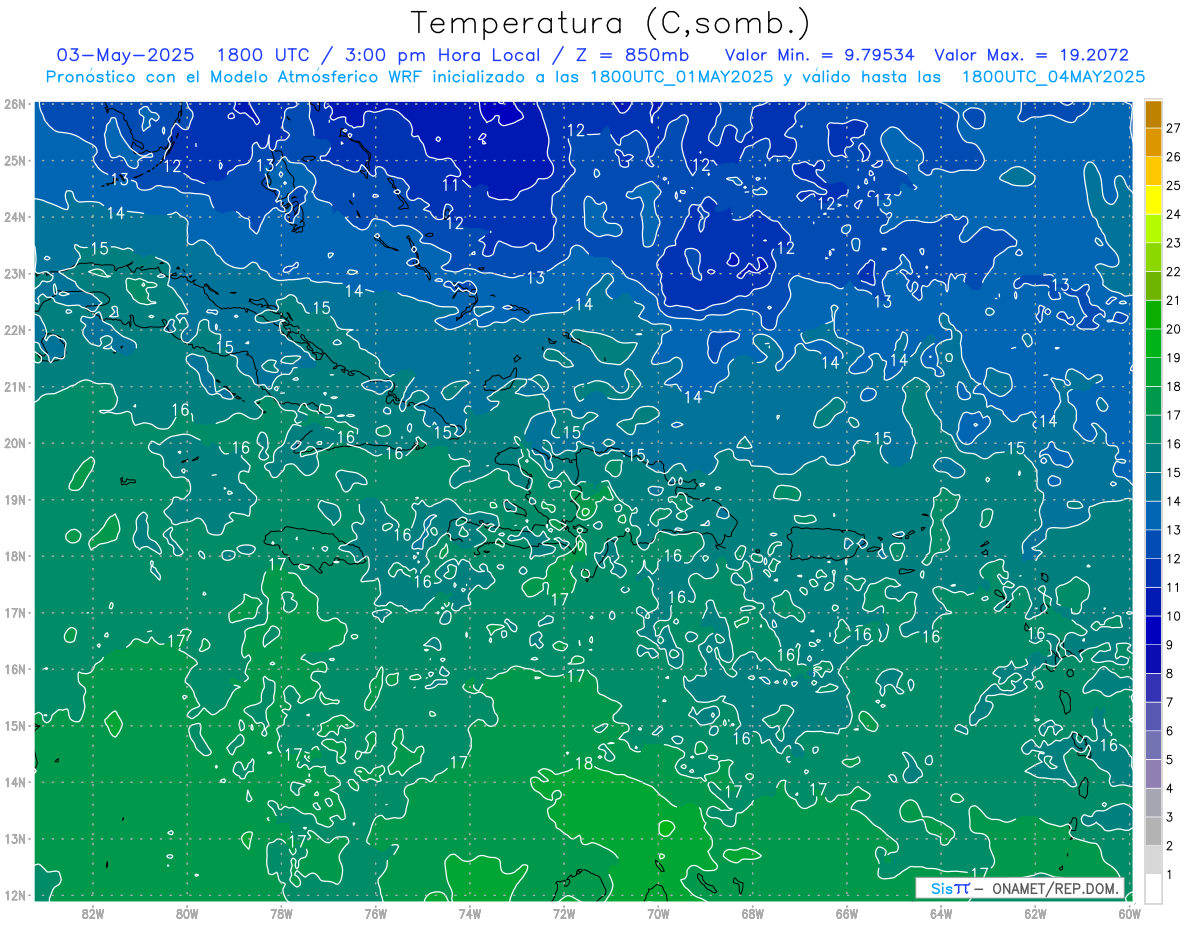This screenshot has height=927, width=1200.
Task: Click the longitude label "78W"
Action: pos(281,913)
